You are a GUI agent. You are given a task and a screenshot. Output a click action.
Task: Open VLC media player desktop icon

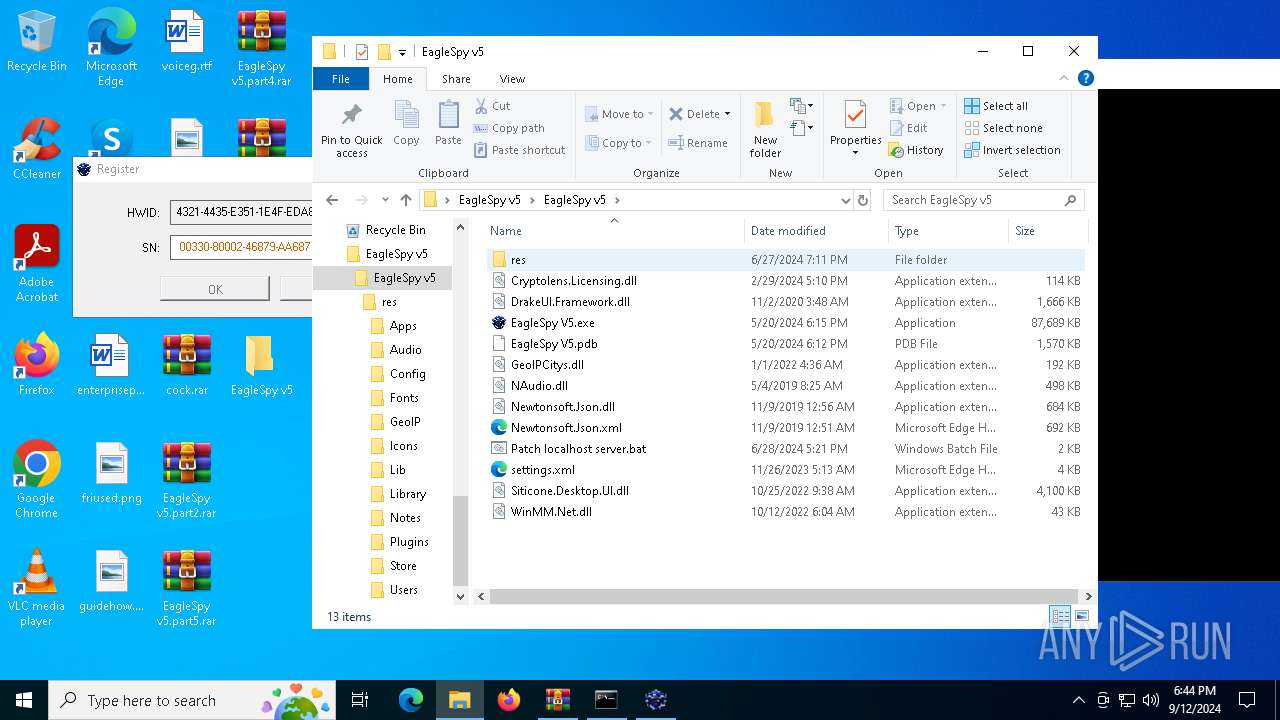point(36,588)
